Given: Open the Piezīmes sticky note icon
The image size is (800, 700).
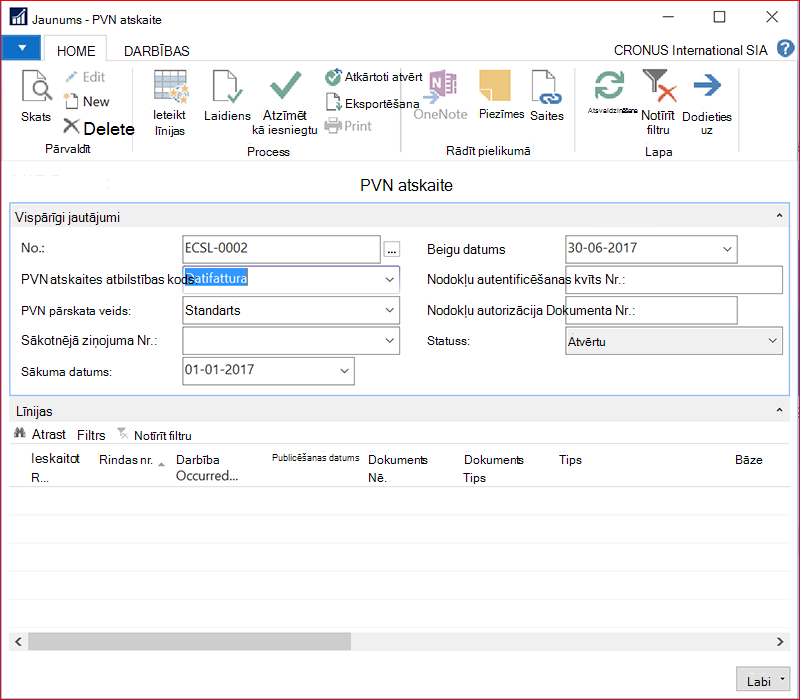Looking at the screenshot, I should point(494,85).
